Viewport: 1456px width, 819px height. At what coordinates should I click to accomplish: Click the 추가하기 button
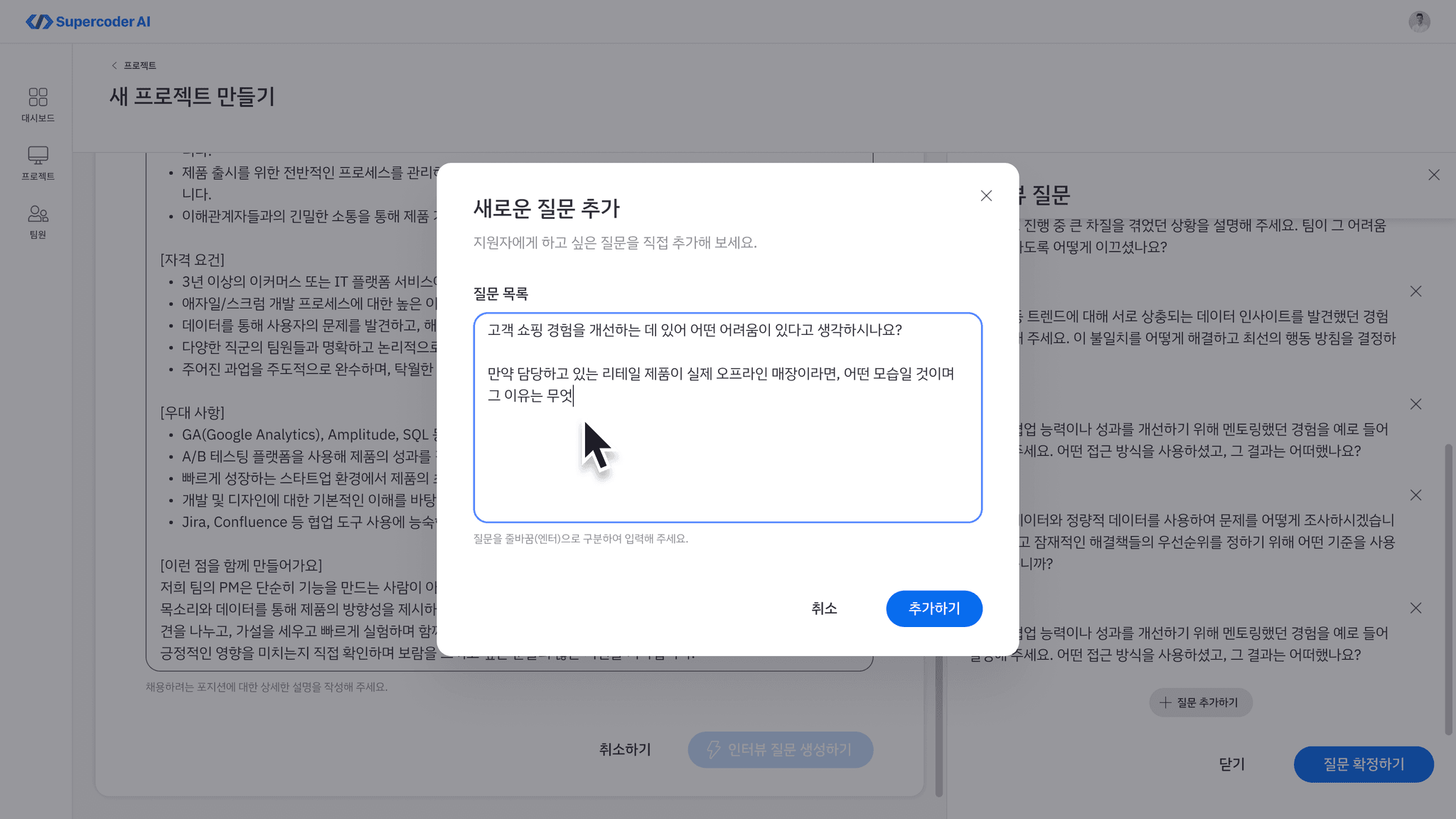[x=933, y=609]
